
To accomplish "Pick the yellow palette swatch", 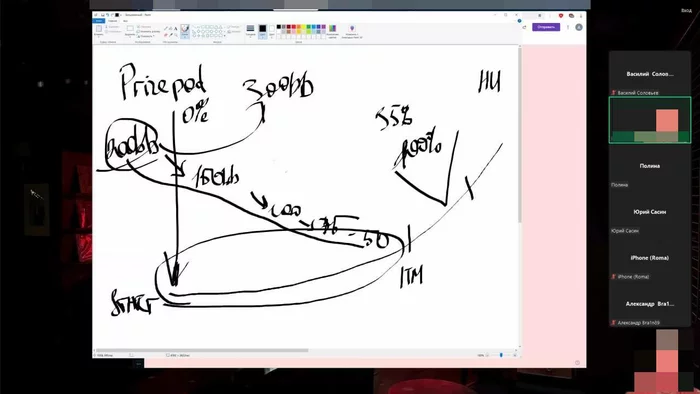I will point(304,27).
